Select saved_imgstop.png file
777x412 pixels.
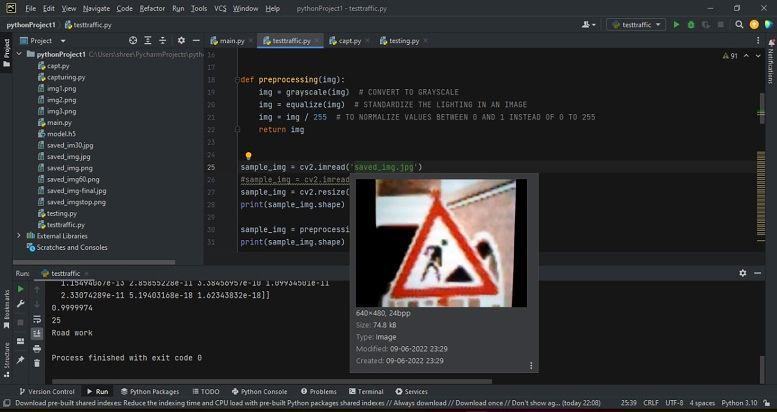click(71, 202)
